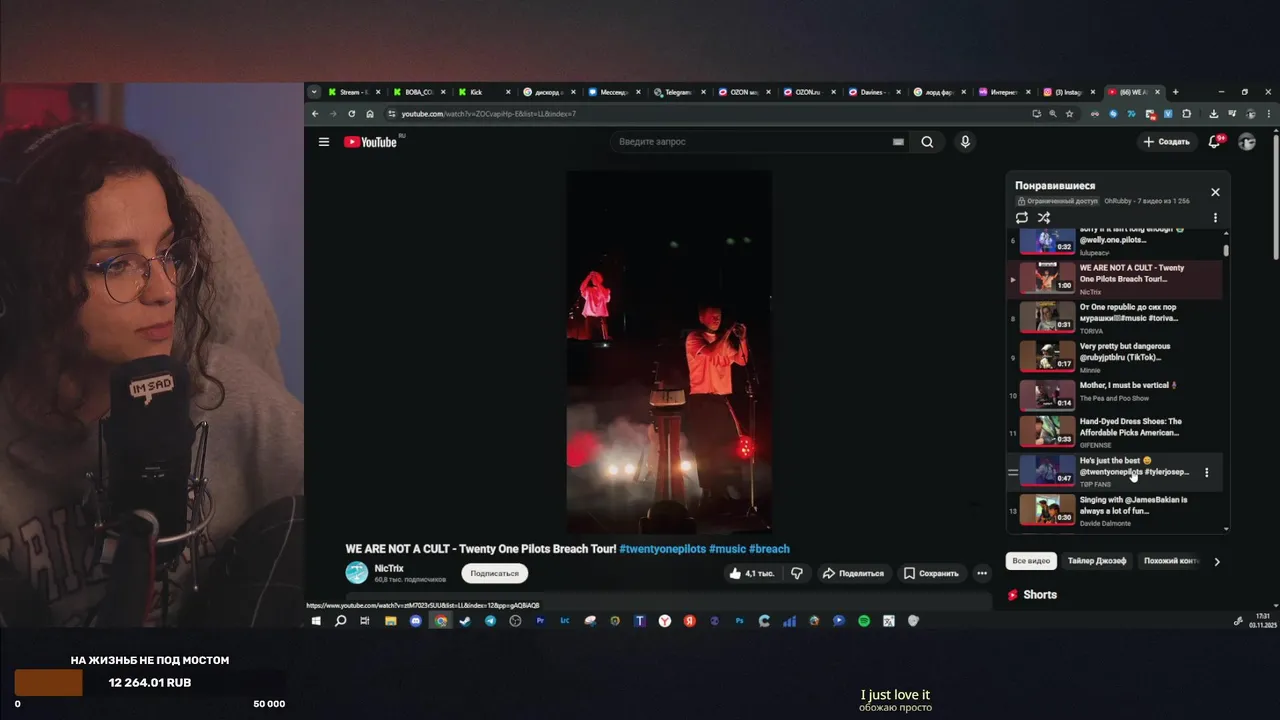Toggle playlist loop button
The height and width of the screenshot is (720, 1280).
coord(1021,218)
